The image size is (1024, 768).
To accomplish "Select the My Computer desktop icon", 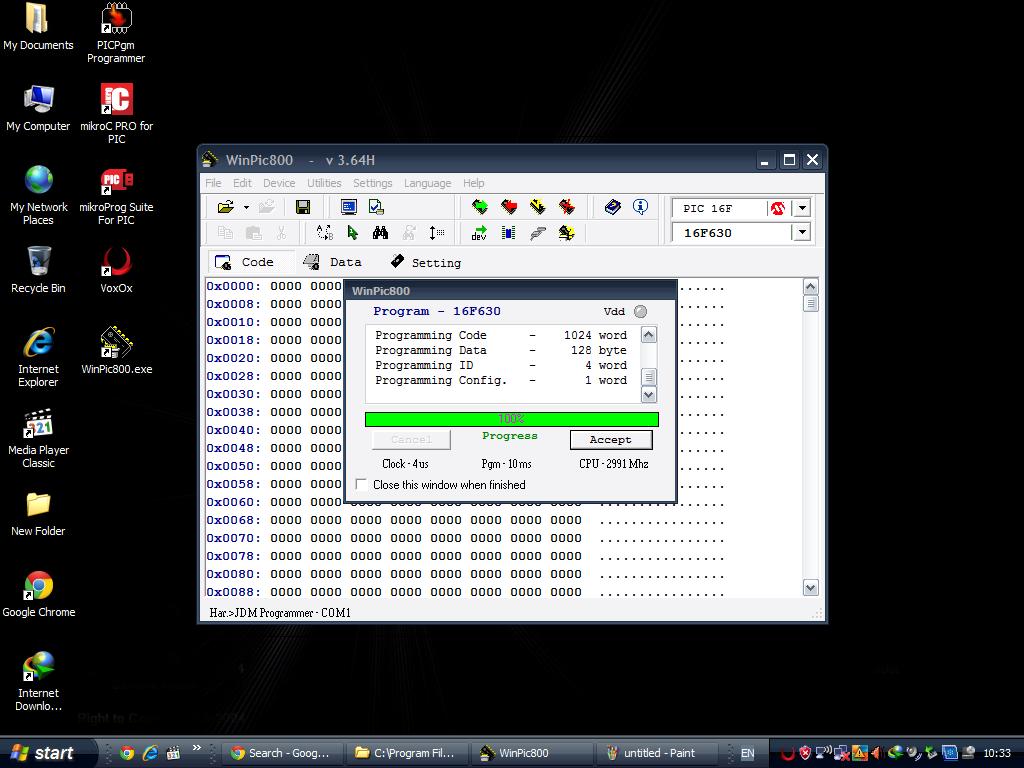I will pyautogui.click(x=39, y=108).
